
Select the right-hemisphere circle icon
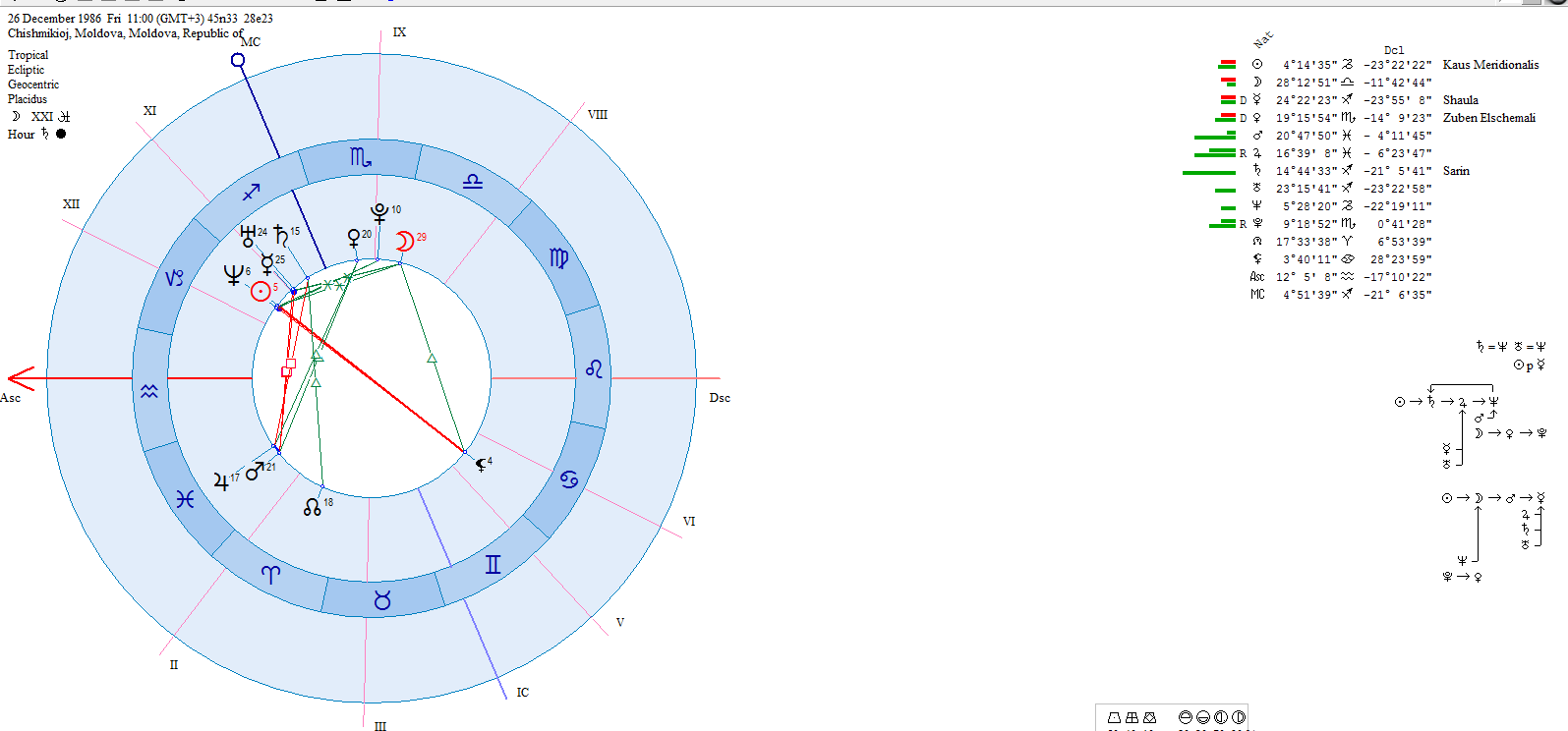[x=1239, y=717]
